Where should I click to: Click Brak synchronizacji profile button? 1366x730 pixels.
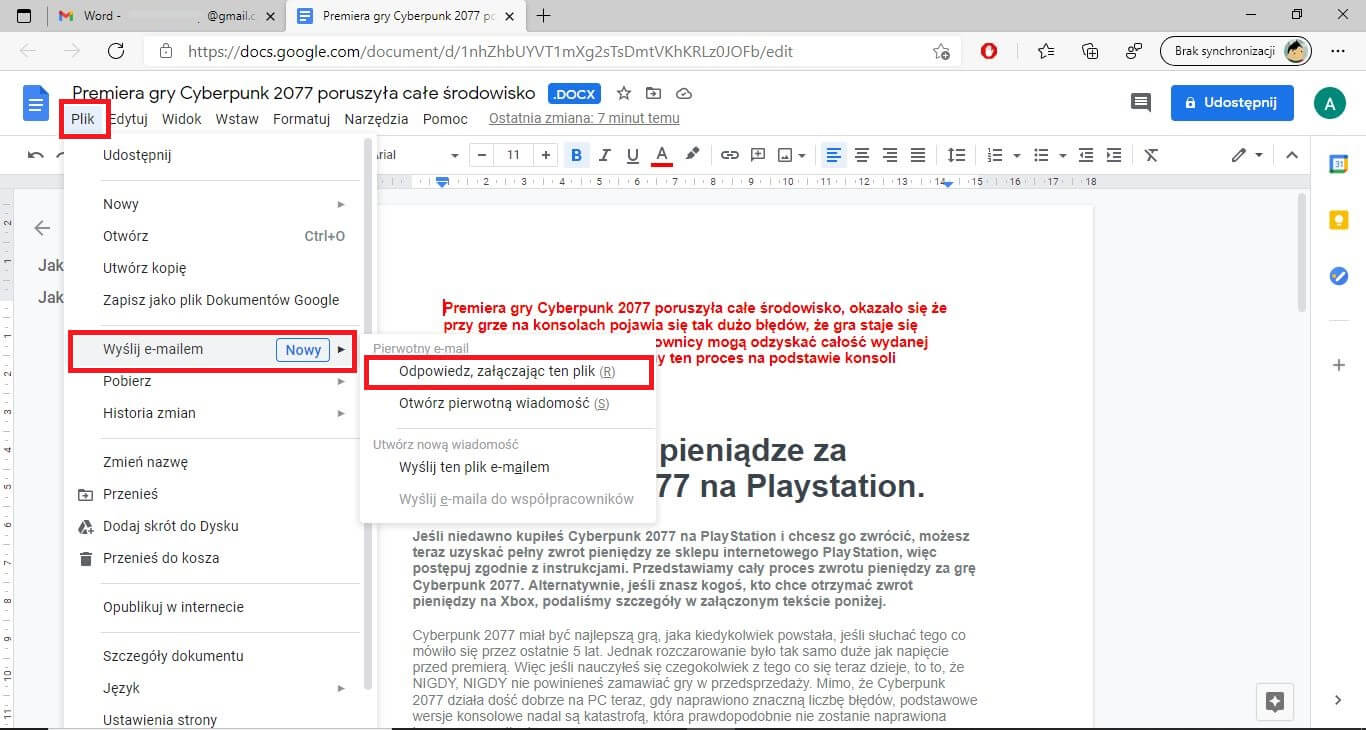(x=1235, y=51)
